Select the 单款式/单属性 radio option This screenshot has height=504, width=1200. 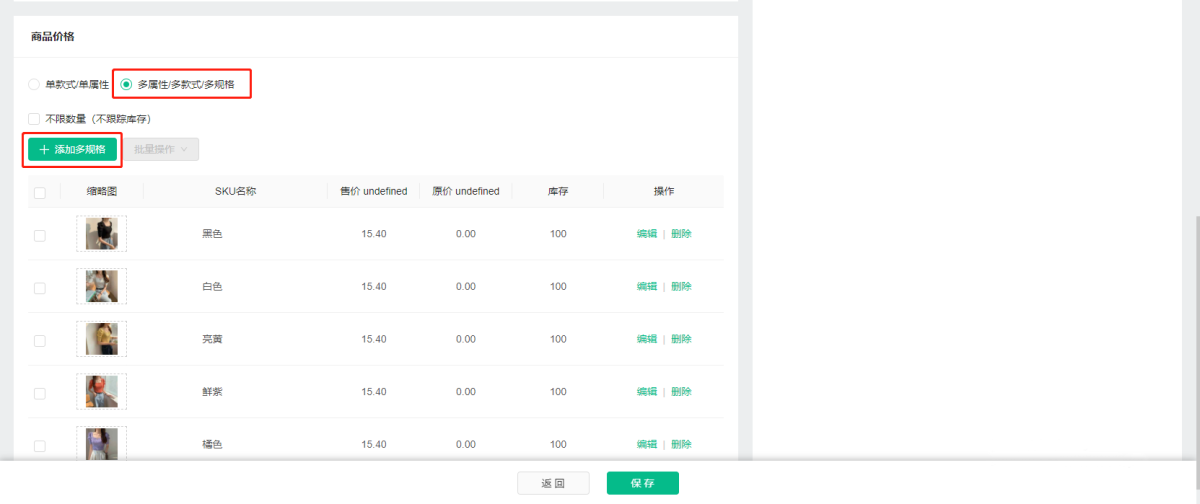point(35,85)
